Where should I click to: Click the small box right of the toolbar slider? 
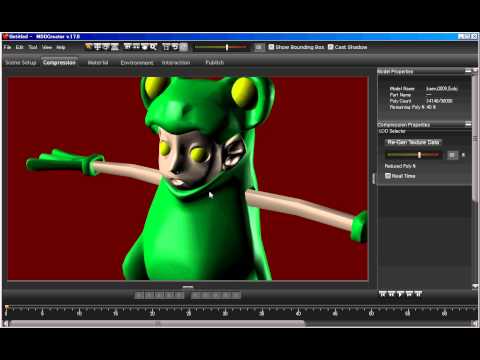coord(259,47)
